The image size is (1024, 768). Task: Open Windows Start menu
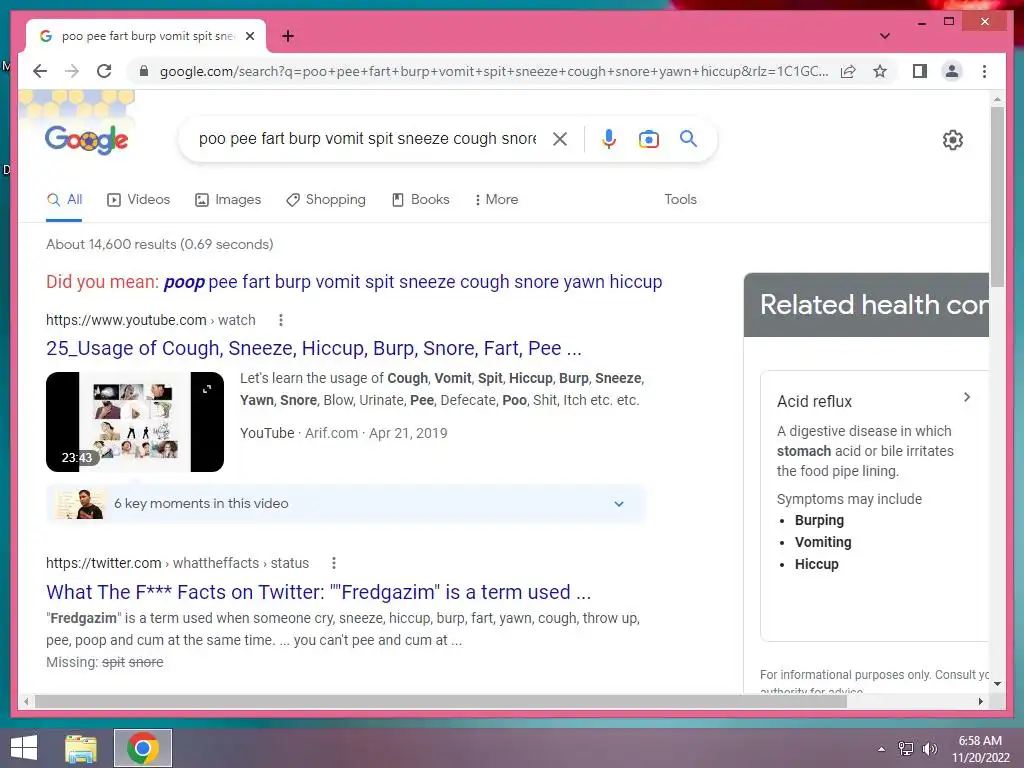point(24,748)
